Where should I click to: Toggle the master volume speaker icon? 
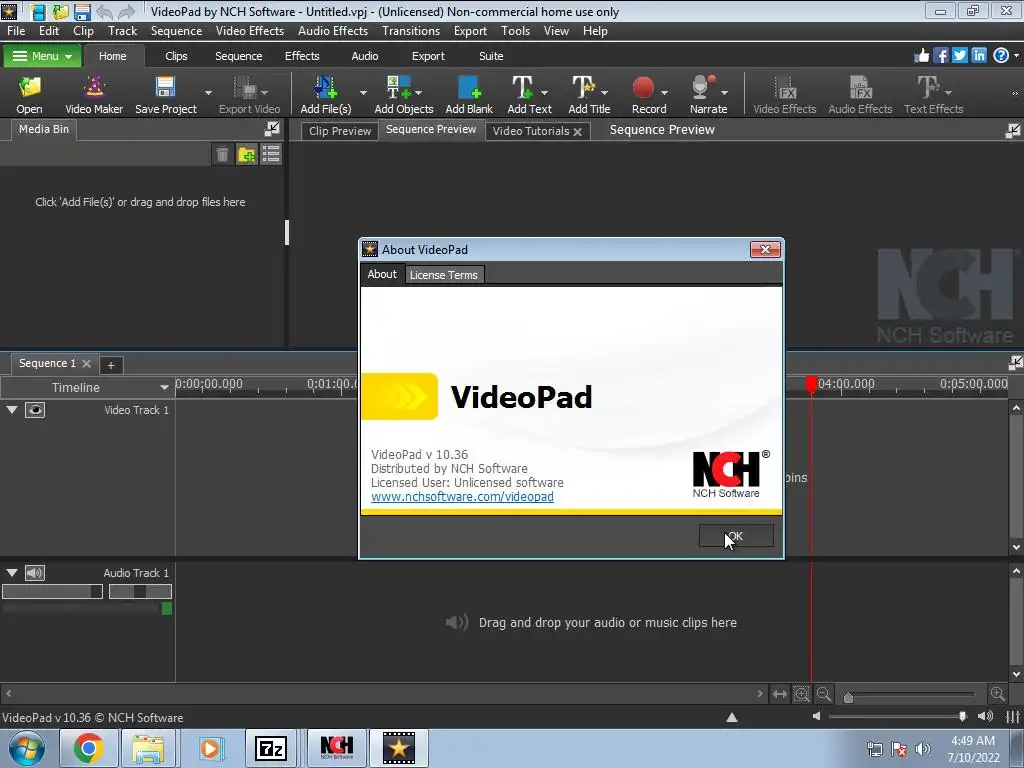tap(985, 716)
